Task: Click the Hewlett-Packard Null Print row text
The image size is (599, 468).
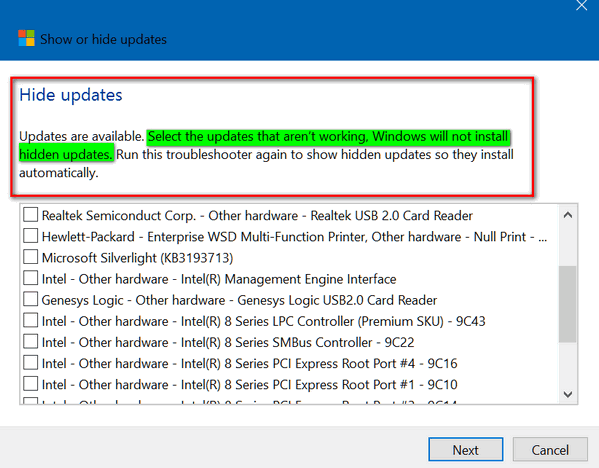Action: (x=294, y=237)
